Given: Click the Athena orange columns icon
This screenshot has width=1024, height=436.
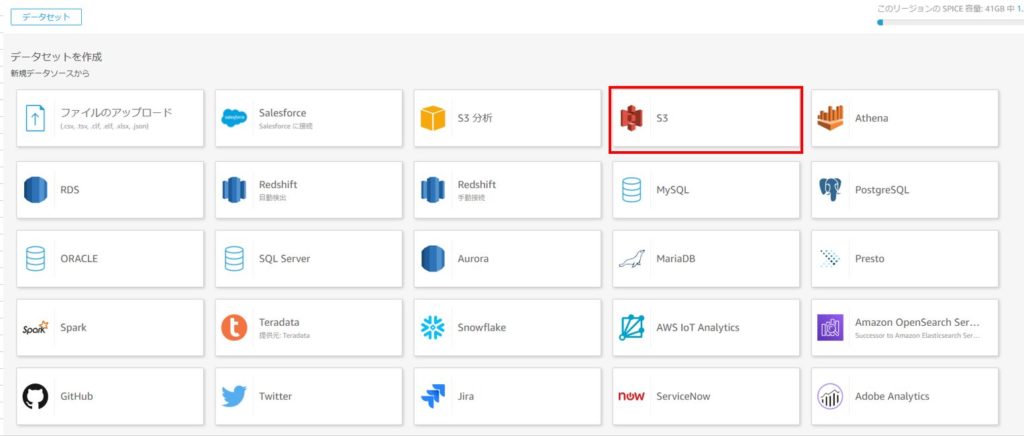Looking at the screenshot, I should click(x=830, y=118).
